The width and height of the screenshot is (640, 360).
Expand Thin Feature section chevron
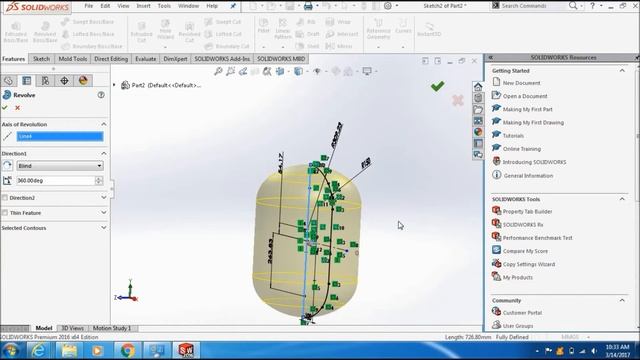[104, 213]
